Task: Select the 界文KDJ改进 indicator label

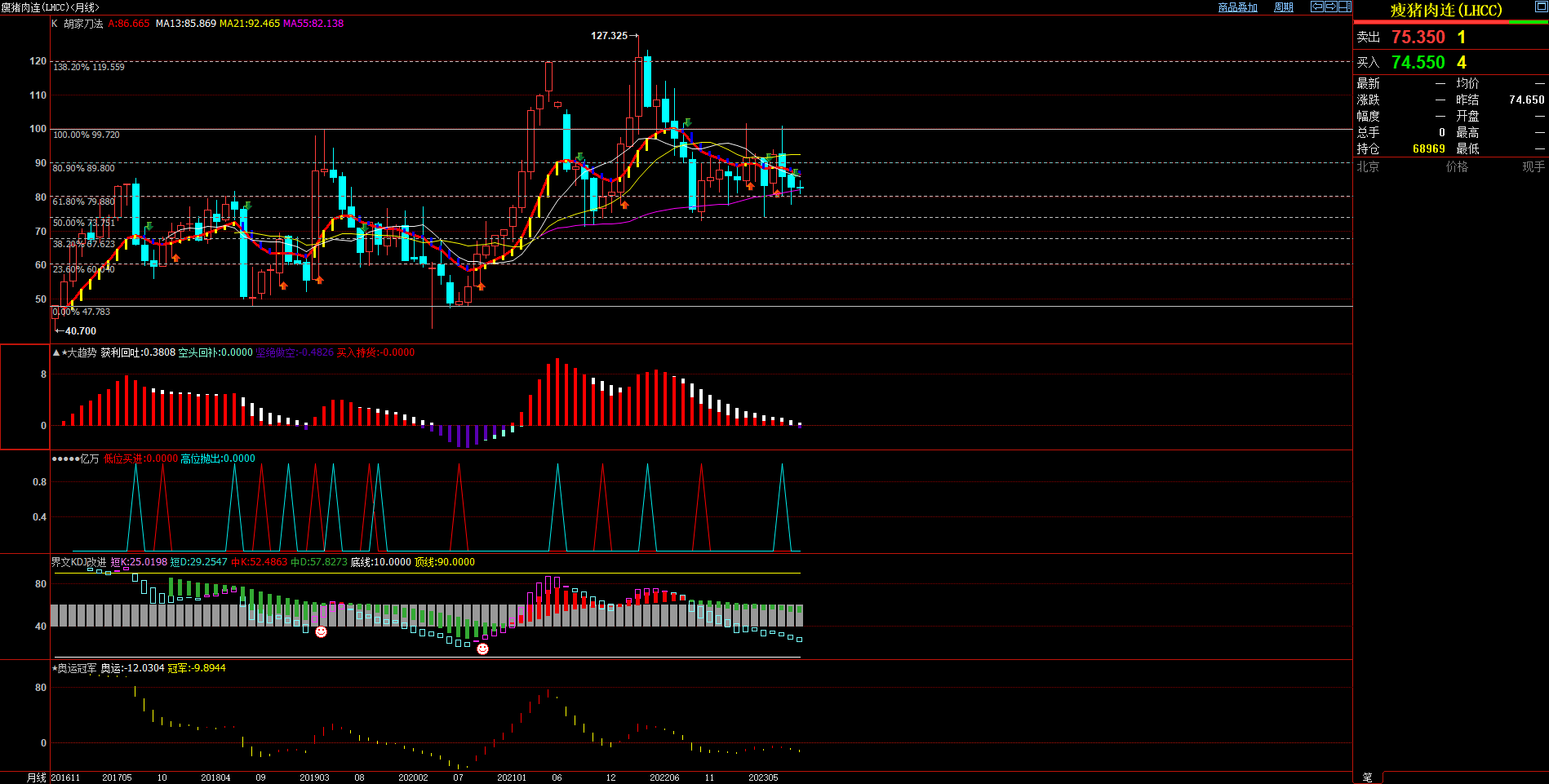Action: click(78, 562)
